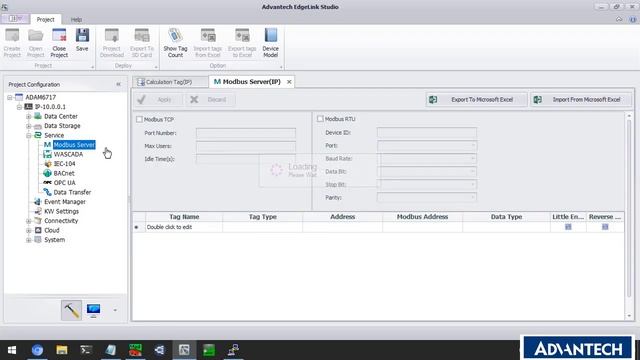The height and width of the screenshot is (360, 640).
Task: Open the Windows Start menu
Action: click(x=12, y=350)
